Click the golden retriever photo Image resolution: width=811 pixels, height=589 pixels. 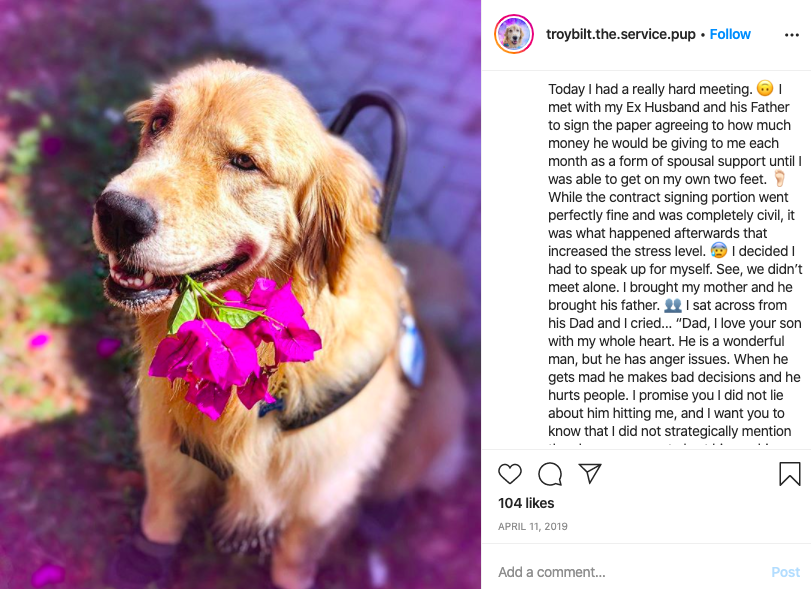(x=241, y=295)
